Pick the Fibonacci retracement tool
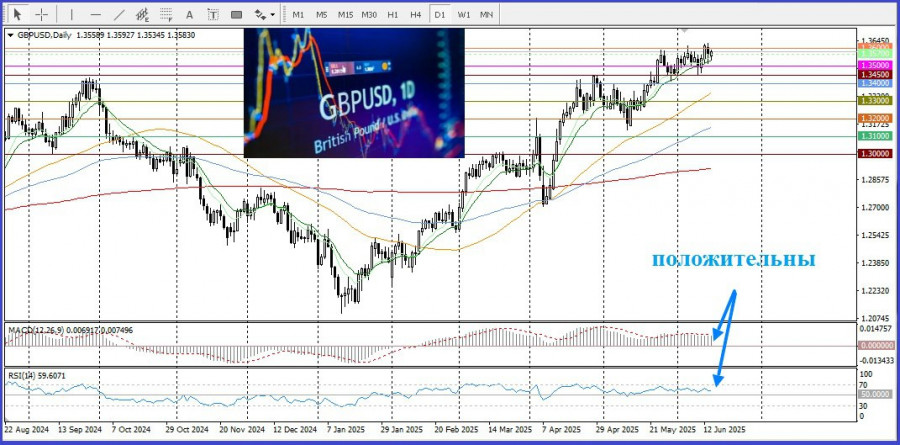This screenshot has width=900, height=445. pyautogui.click(x=166, y=14)
